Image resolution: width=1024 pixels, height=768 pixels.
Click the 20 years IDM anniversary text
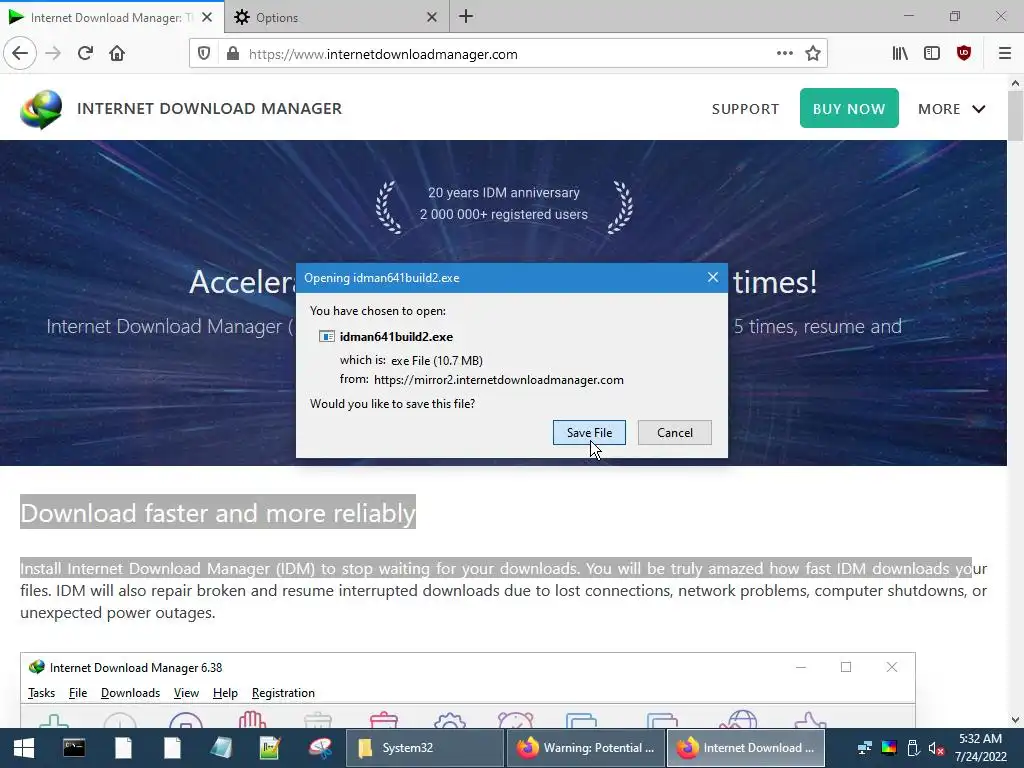504,193
